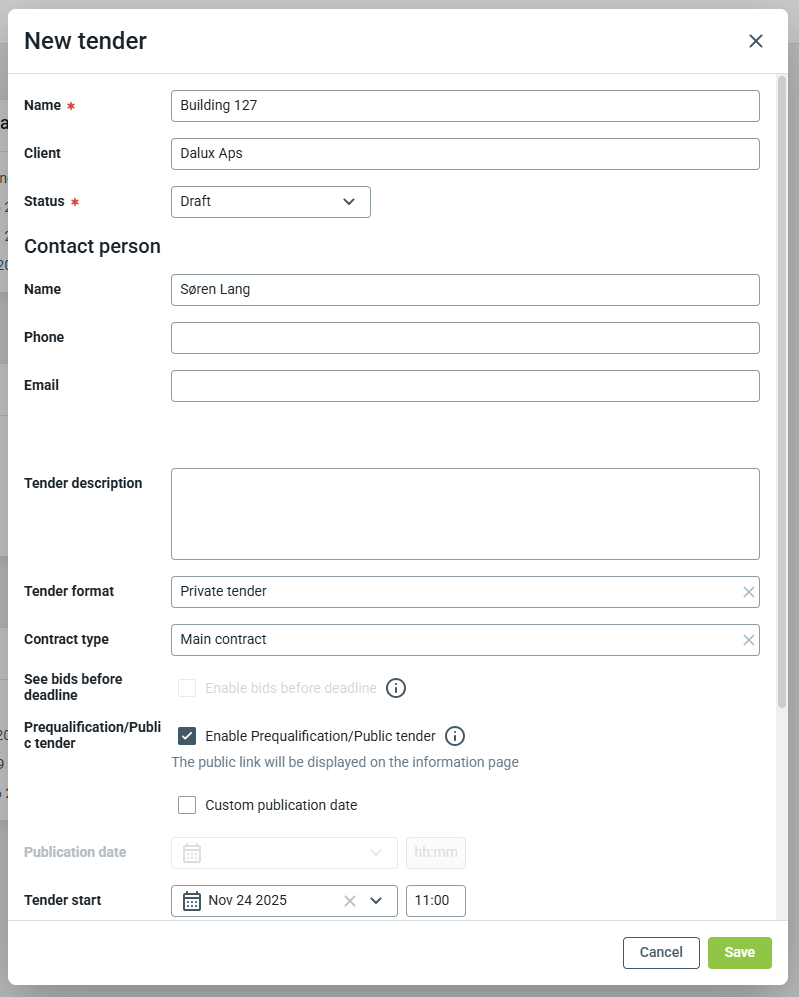Click the dialog's vertical scrollbar
Viewport: 799px width, 997px height.
pos(781,390)
